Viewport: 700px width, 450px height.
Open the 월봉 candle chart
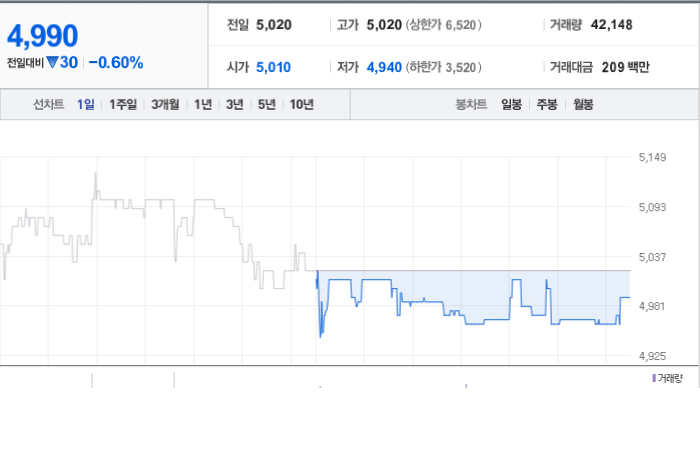[583, 104]
